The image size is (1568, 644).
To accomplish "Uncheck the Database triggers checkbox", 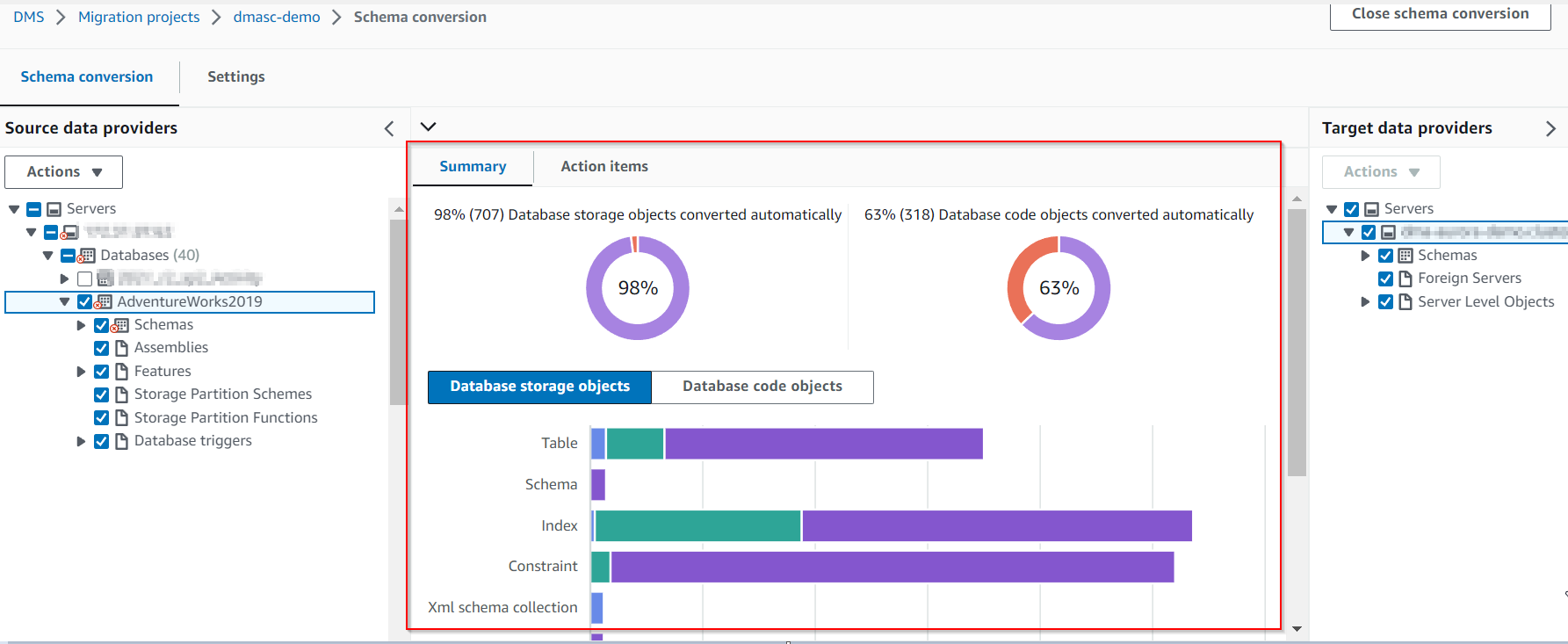I will 101,441.
